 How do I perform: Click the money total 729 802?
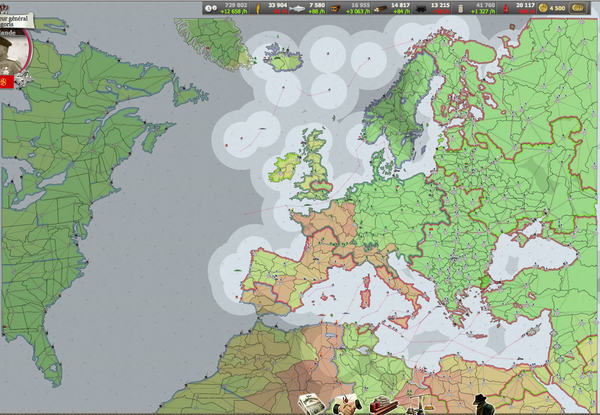[236, 5]
